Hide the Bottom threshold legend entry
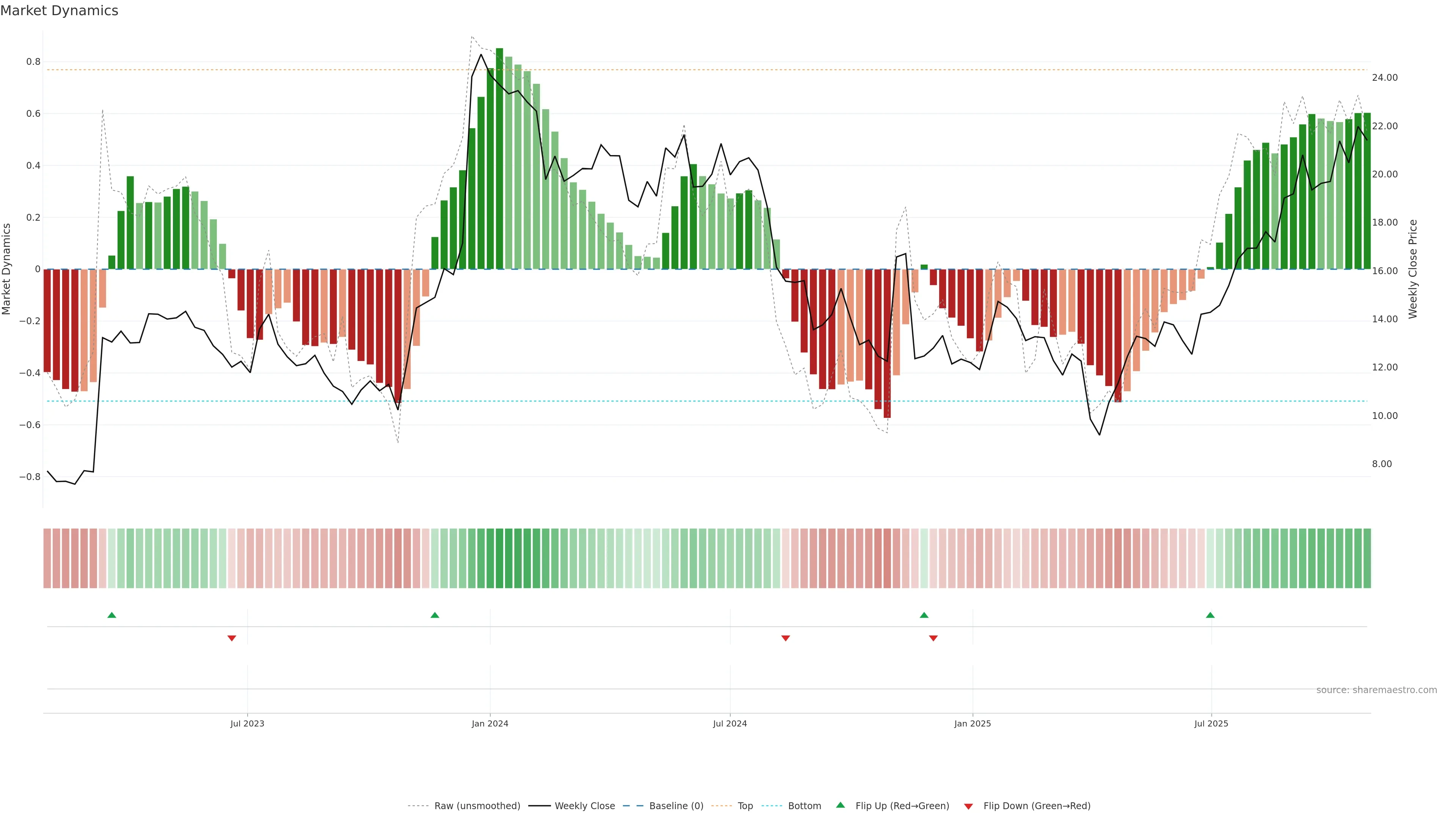 tap(804, 806)
